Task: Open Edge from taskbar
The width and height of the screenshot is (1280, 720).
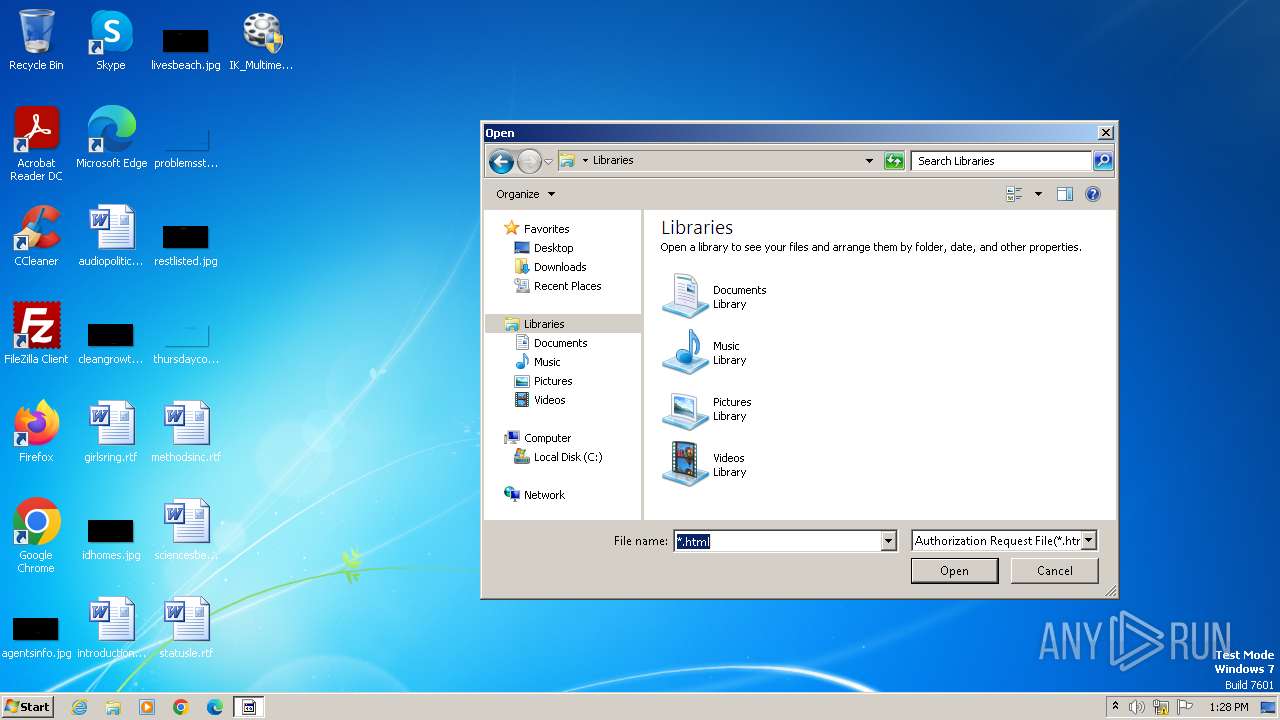Action: pyautogui.click(x=215, y=707)
